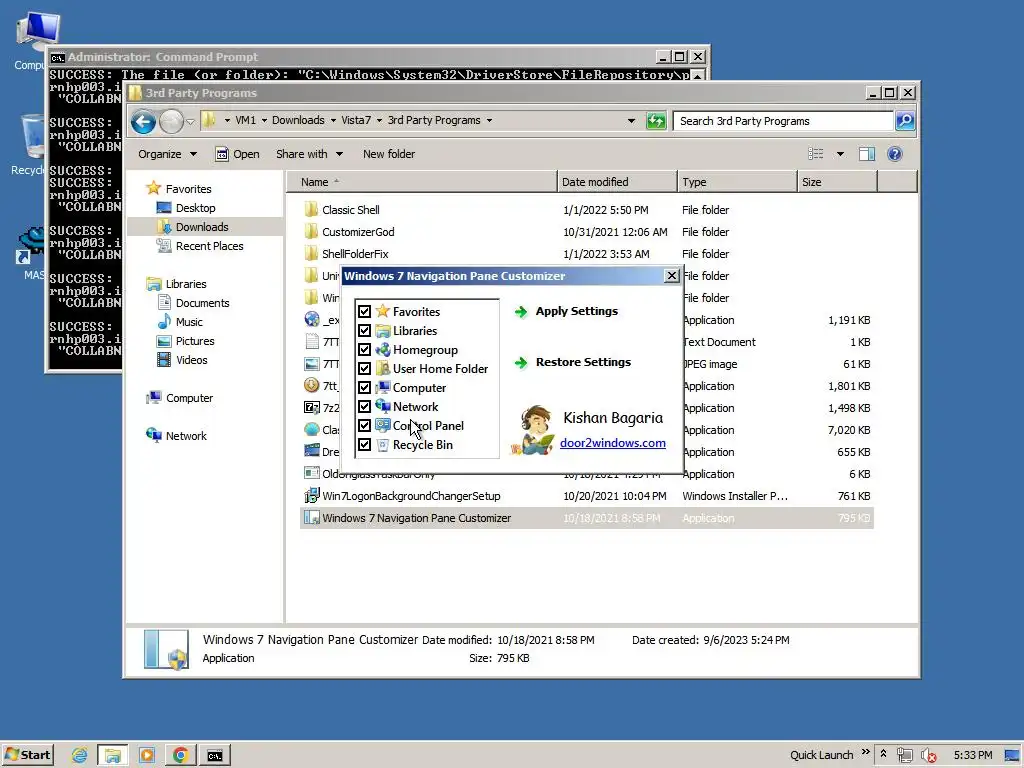Open the Organize menu
The width and height of the screenshot is (1024, 768).
(167, 154)
